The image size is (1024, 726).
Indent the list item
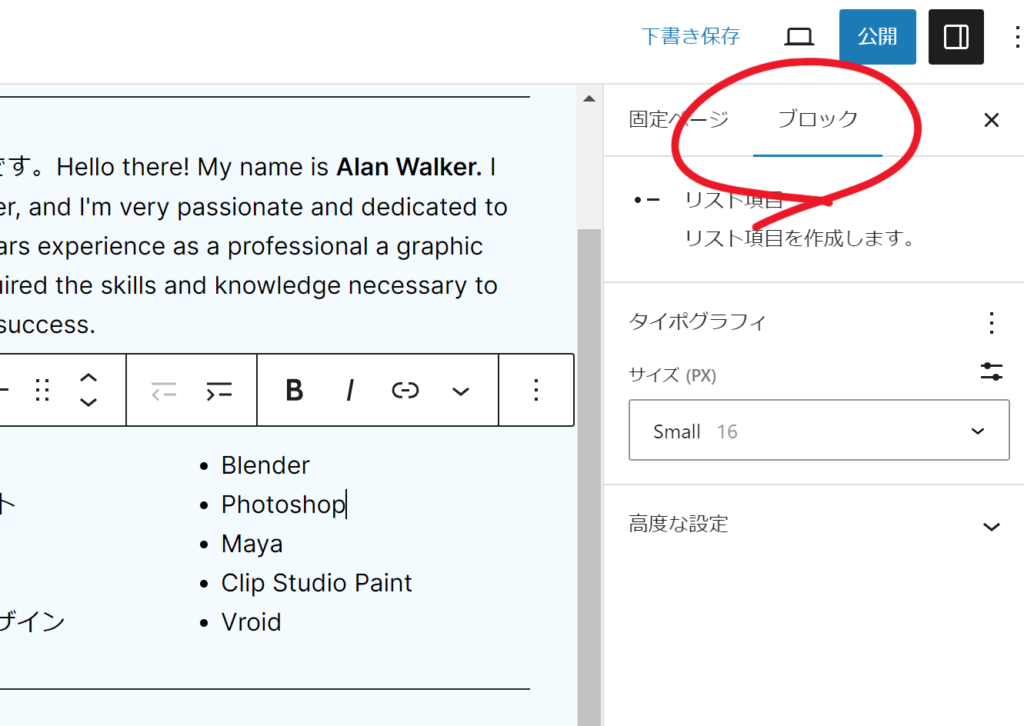tap(218, 390)
